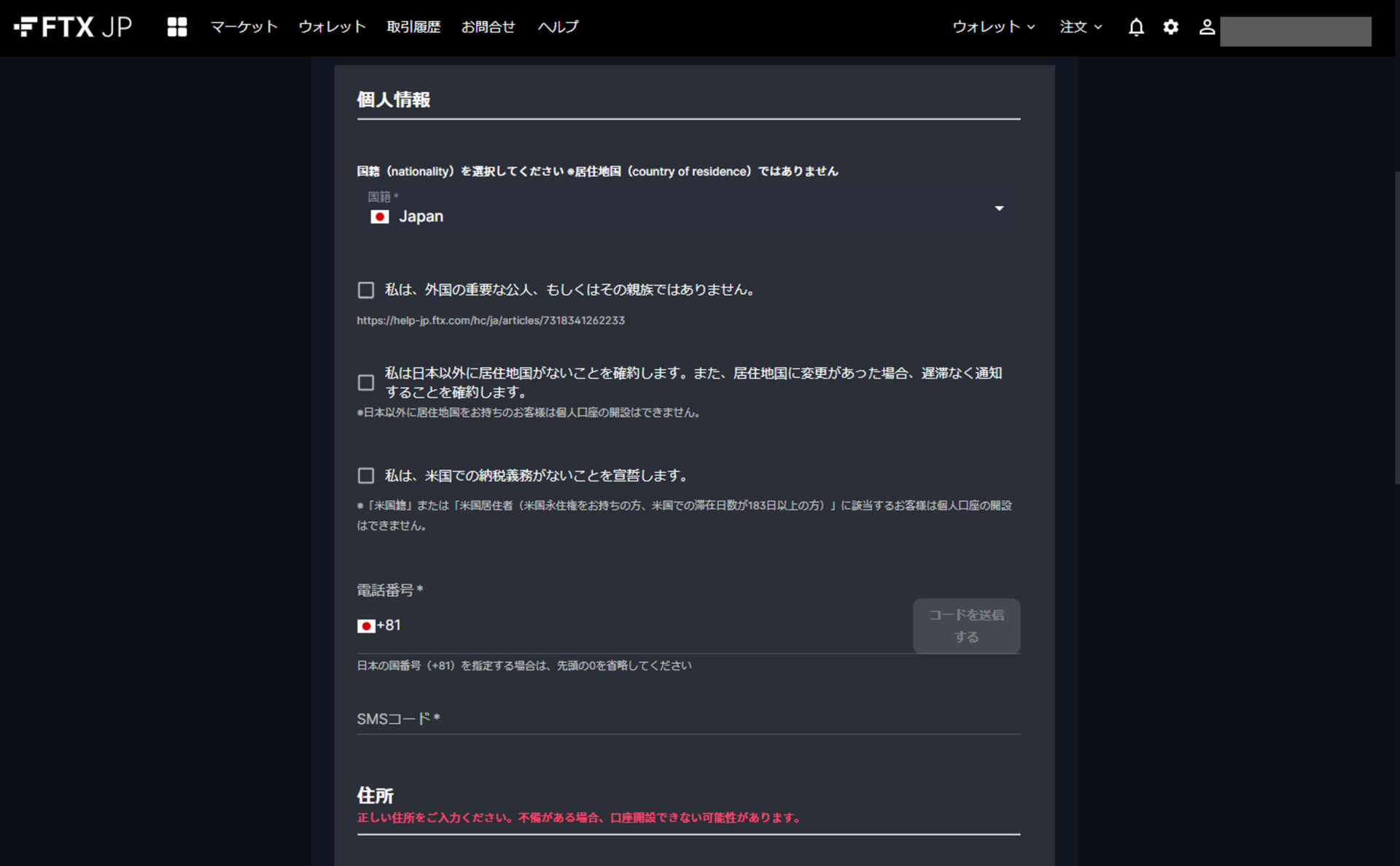Open the 注文 dropdown menu
The height and width of the screenshot is (866, 1400).
pyautogui.click(x=1080, y=27)
